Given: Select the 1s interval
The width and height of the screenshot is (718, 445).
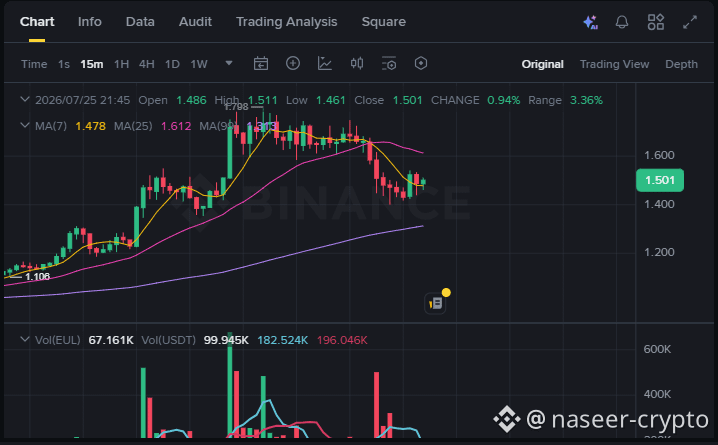Looking at the screenshot, I should pos(64,64).
